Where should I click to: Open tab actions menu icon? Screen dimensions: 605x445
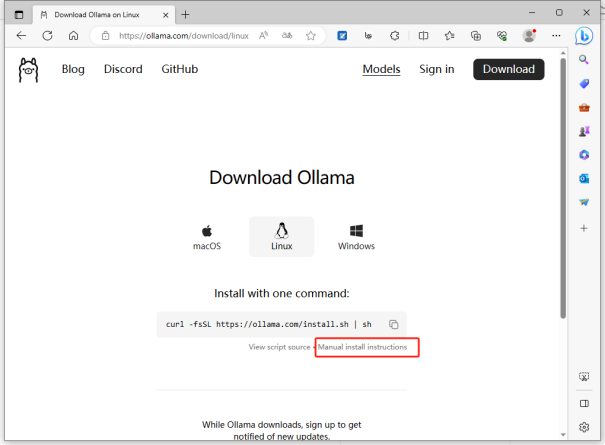19,15
